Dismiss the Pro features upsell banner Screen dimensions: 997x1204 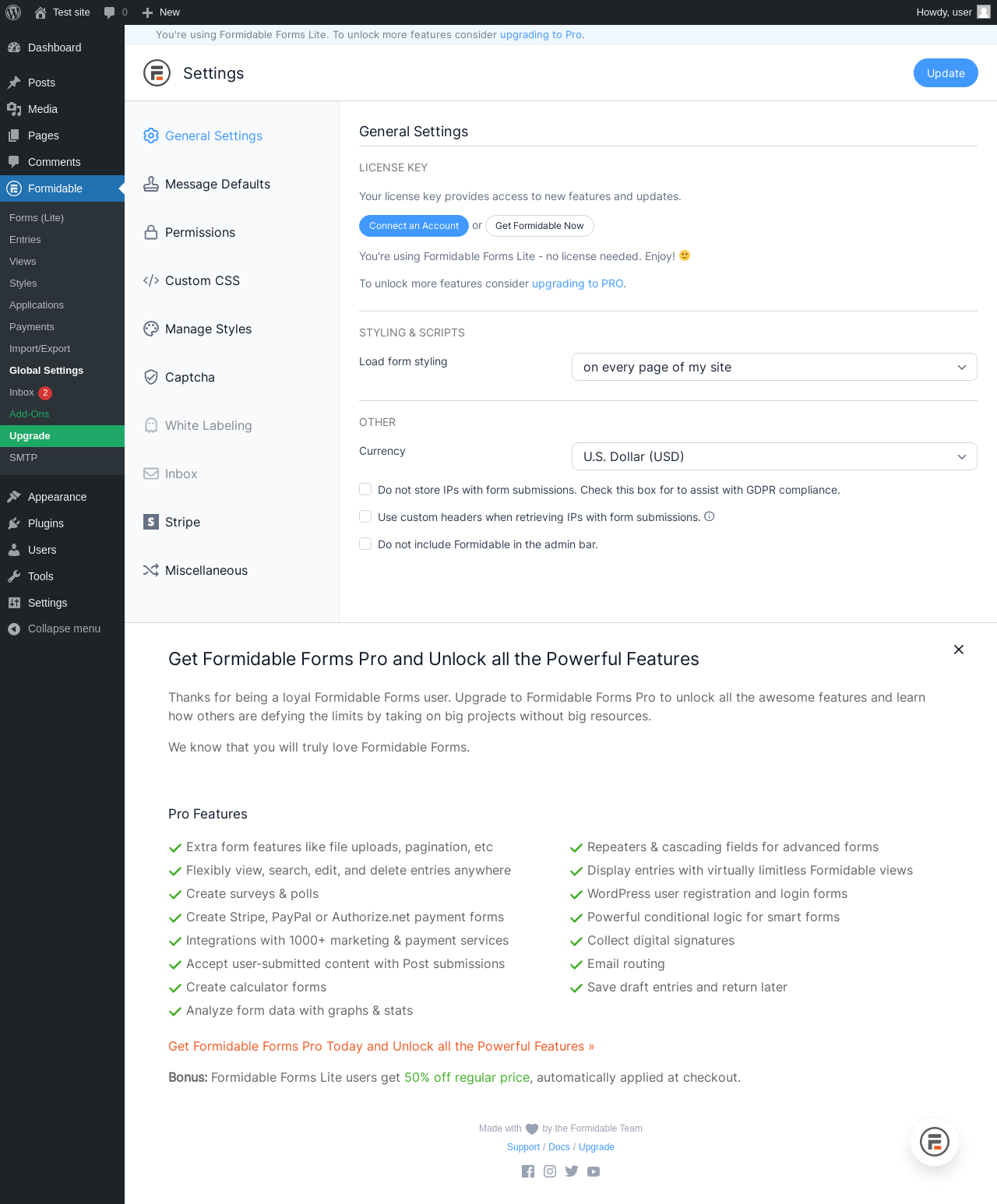[959, 650]
